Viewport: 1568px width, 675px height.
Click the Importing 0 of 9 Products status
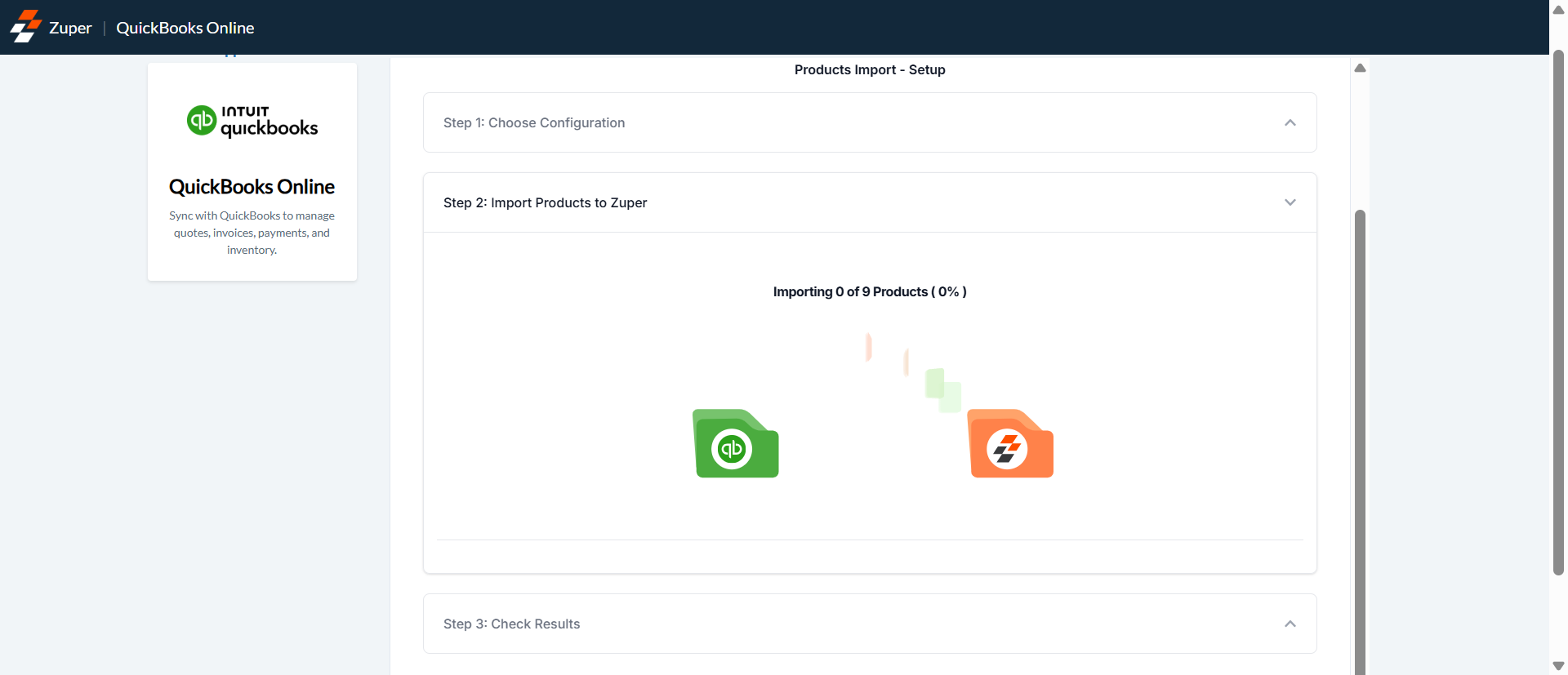[870, 291]
